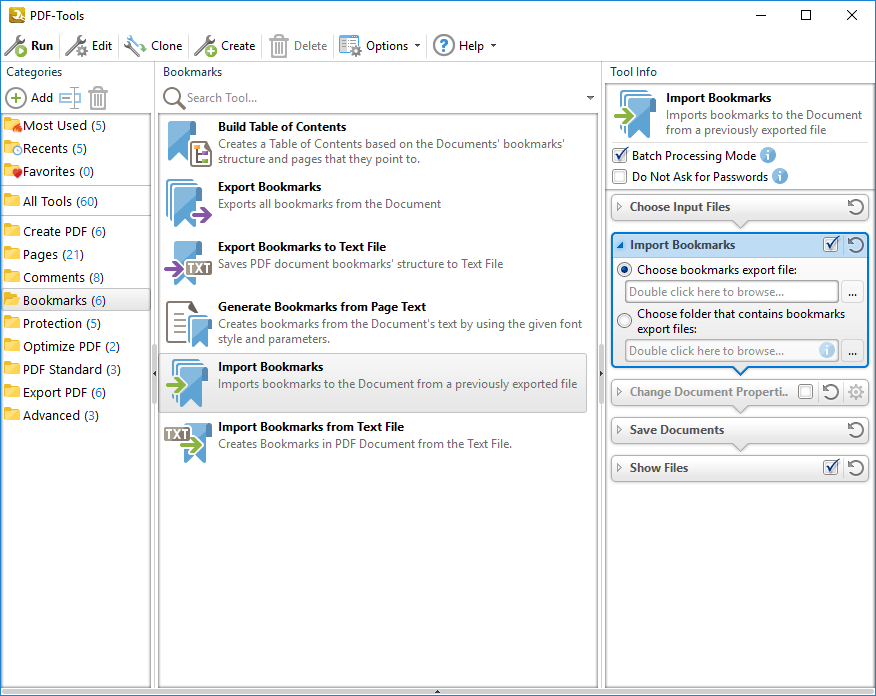Click Export Bookmarks to Text File icon
The width and height of the screenshot is (876, 696).
click(188, 263)
